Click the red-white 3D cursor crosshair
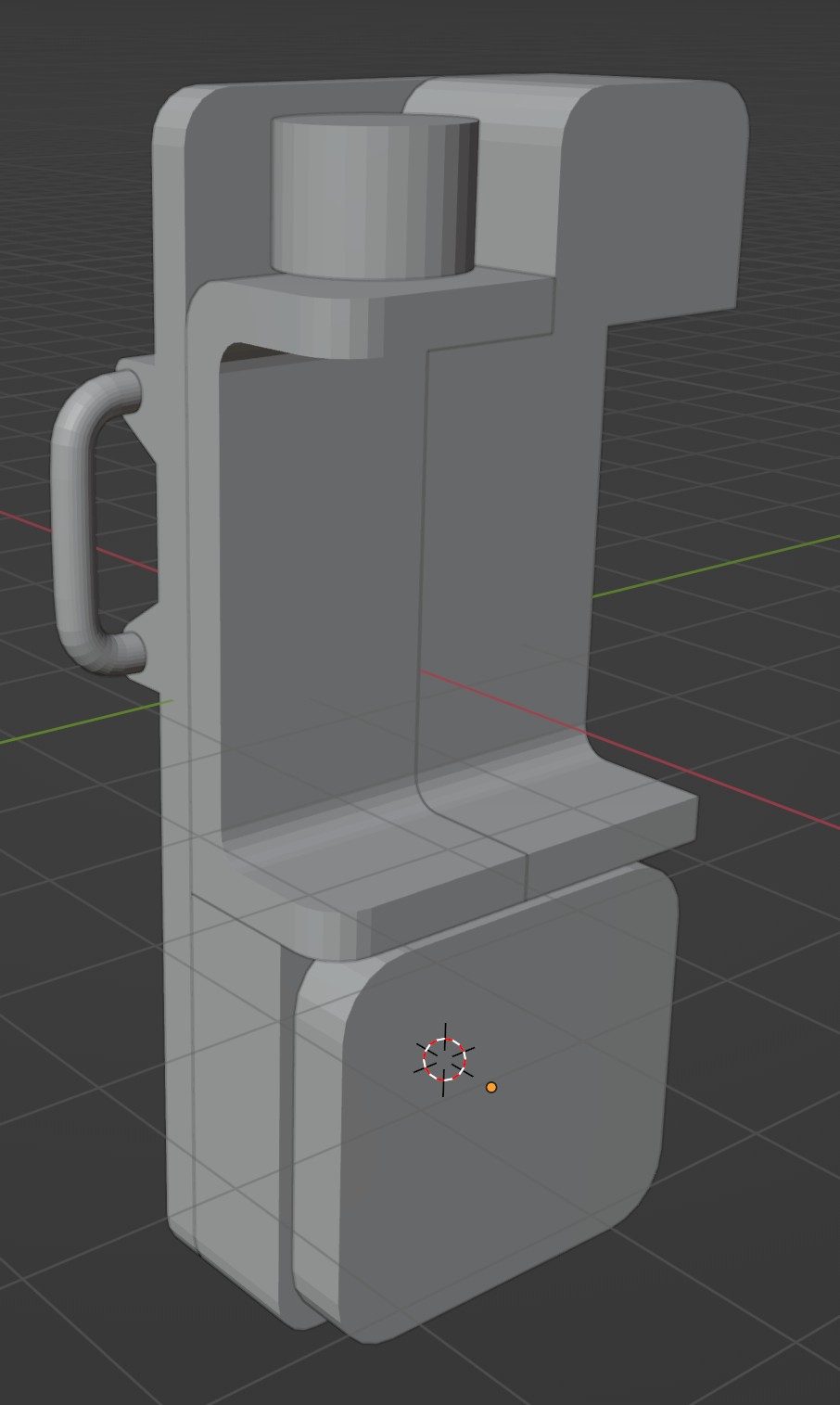Image resolution: width=840 pixels, height=1405 pixels. pyautogui.click(x=444, y=1059)
